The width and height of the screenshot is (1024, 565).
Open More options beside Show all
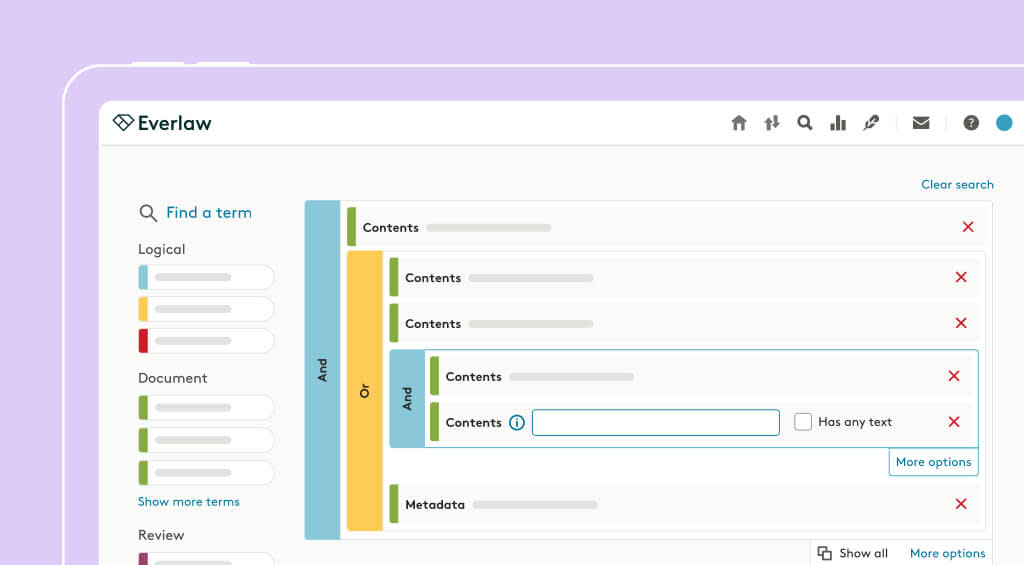948,553
